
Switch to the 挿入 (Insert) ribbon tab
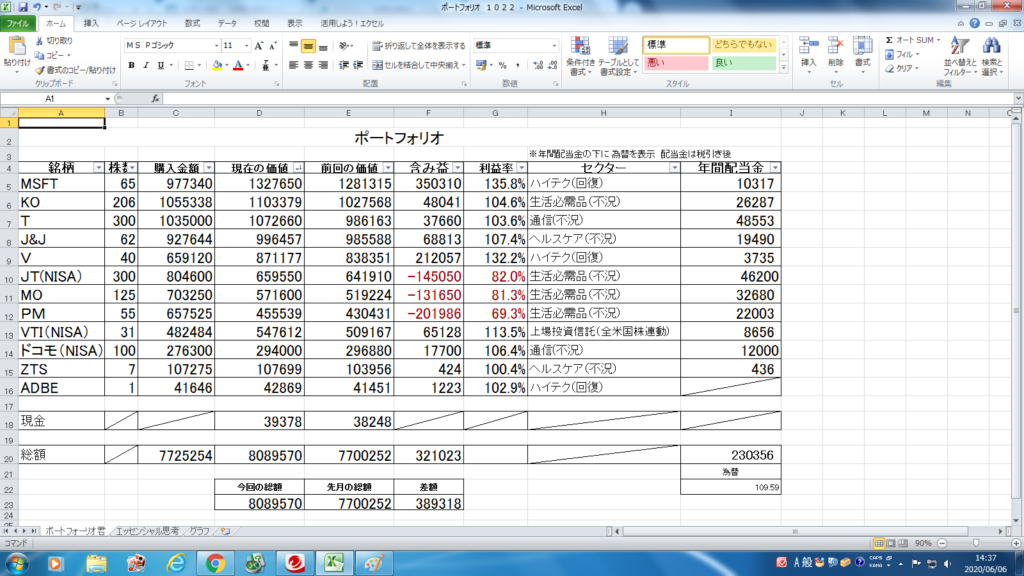point(91,24)
